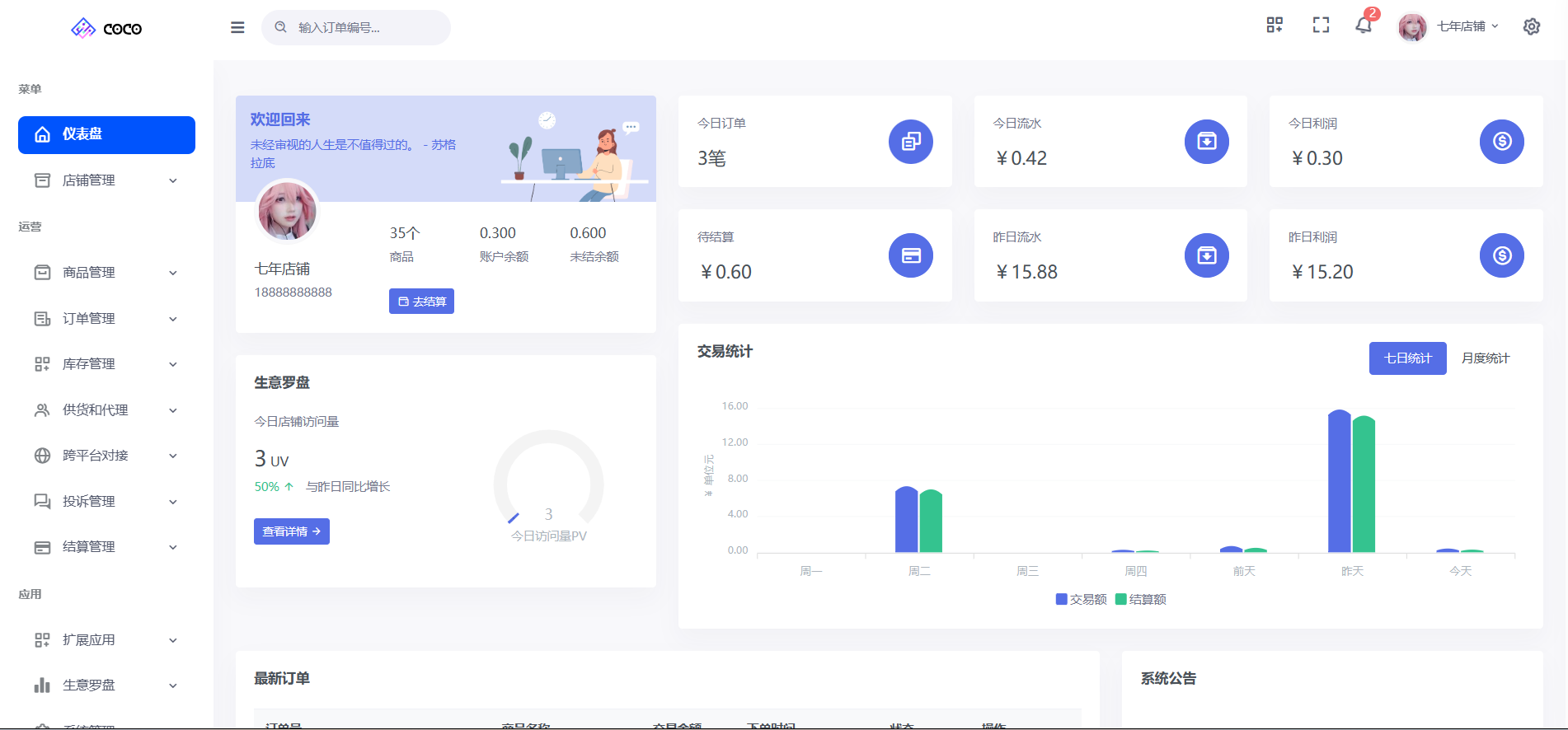
Task: Click the 今日利润 dollar icon
Action: click(1501, 142)
